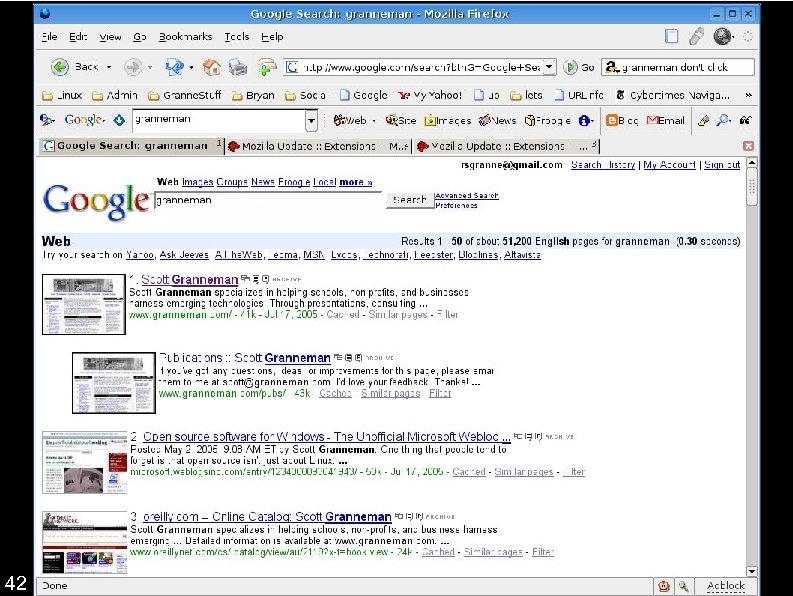
Task: Close the tab with the red X
Action: 748,146
